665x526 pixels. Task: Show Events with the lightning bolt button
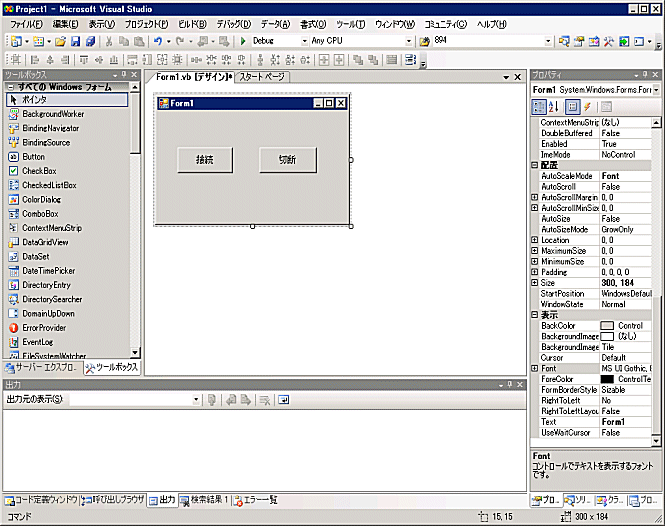tap(587, 107)
